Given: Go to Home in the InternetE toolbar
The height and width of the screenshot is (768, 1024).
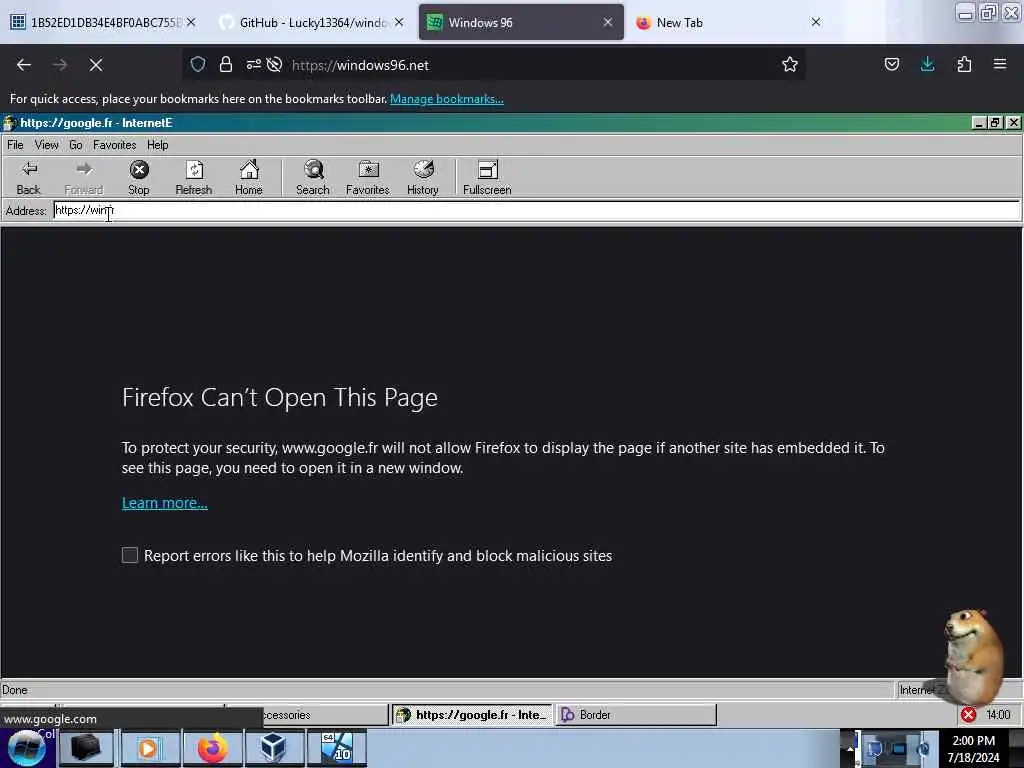Looking at the screenshot, I should coord(249,178).
